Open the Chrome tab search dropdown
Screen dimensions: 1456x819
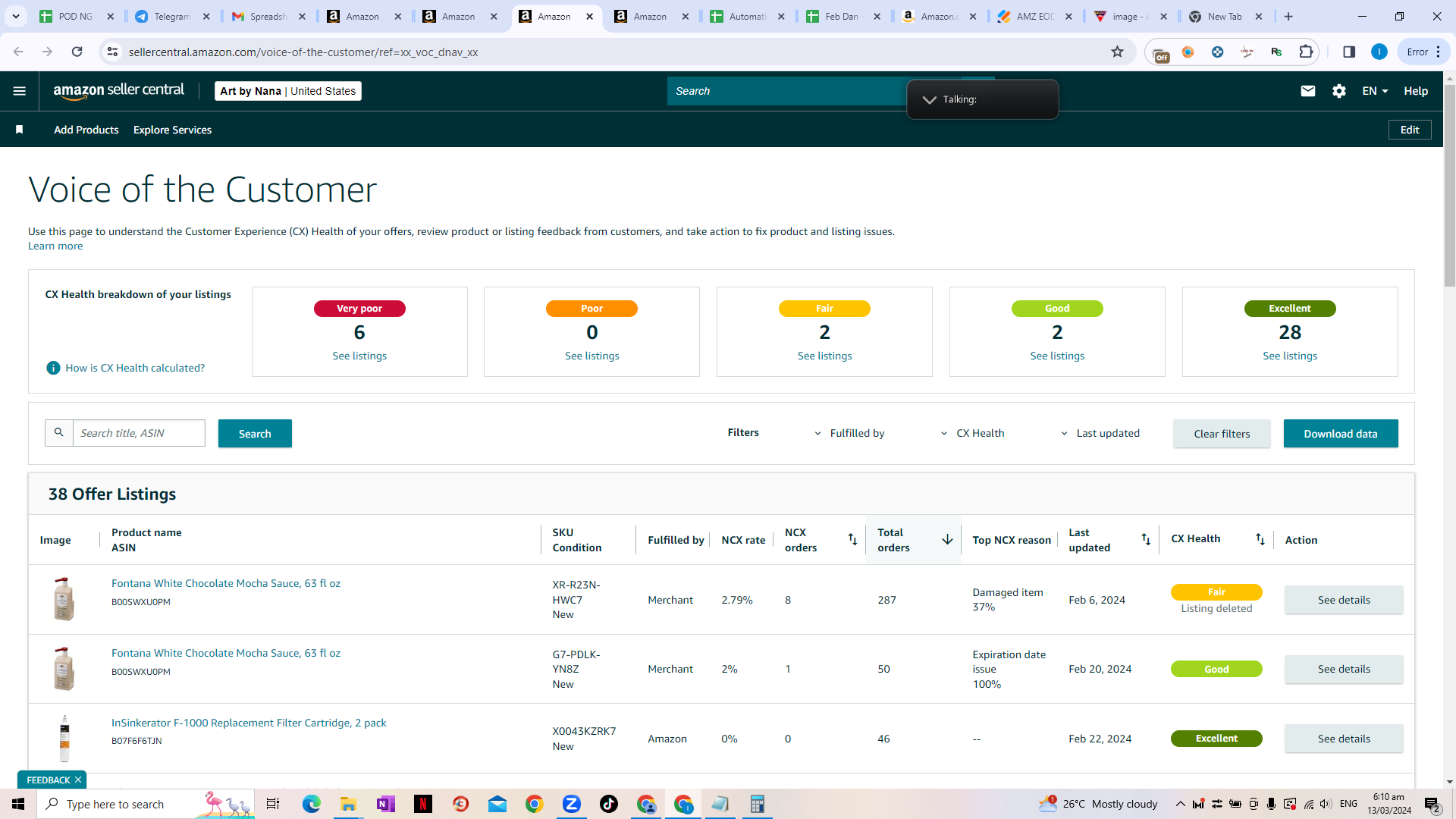coord(15,16)
